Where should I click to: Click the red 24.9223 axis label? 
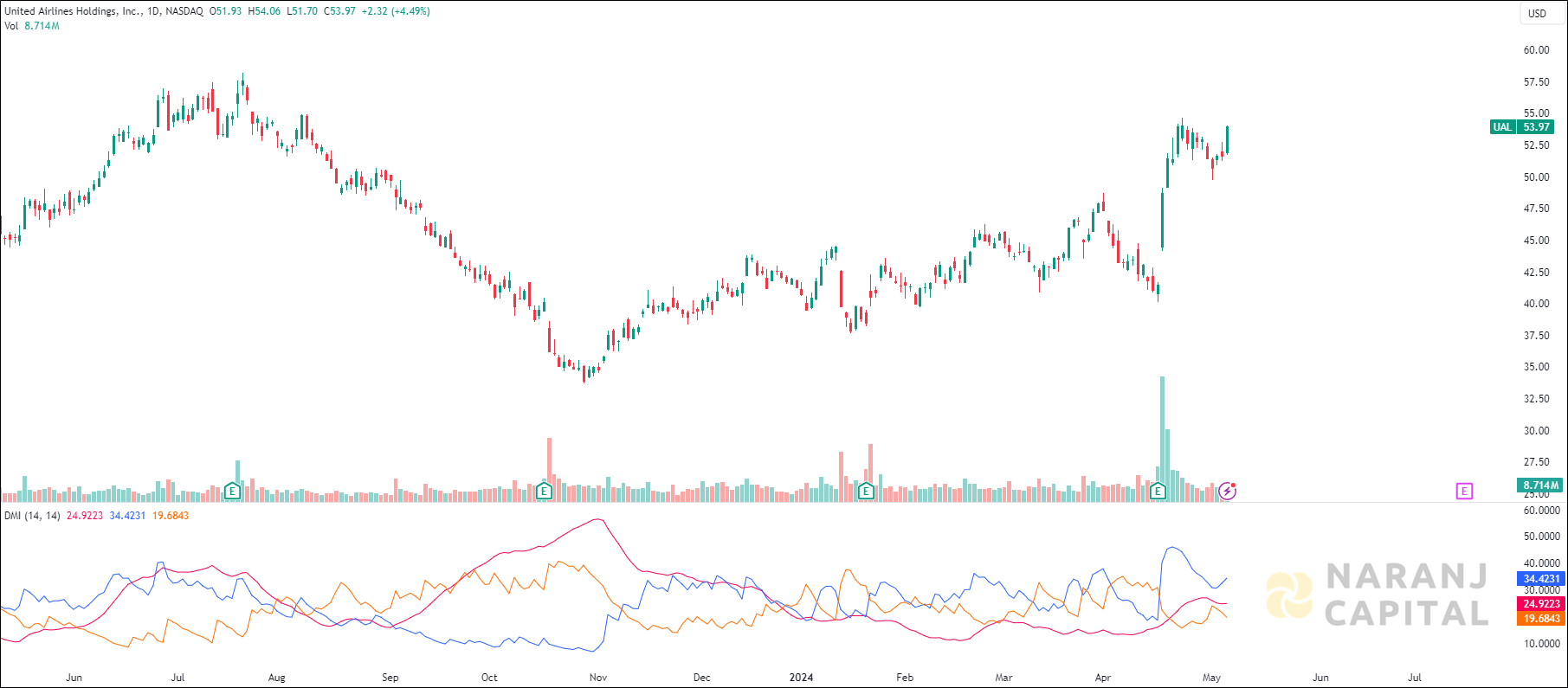[x=1541, y=604]
